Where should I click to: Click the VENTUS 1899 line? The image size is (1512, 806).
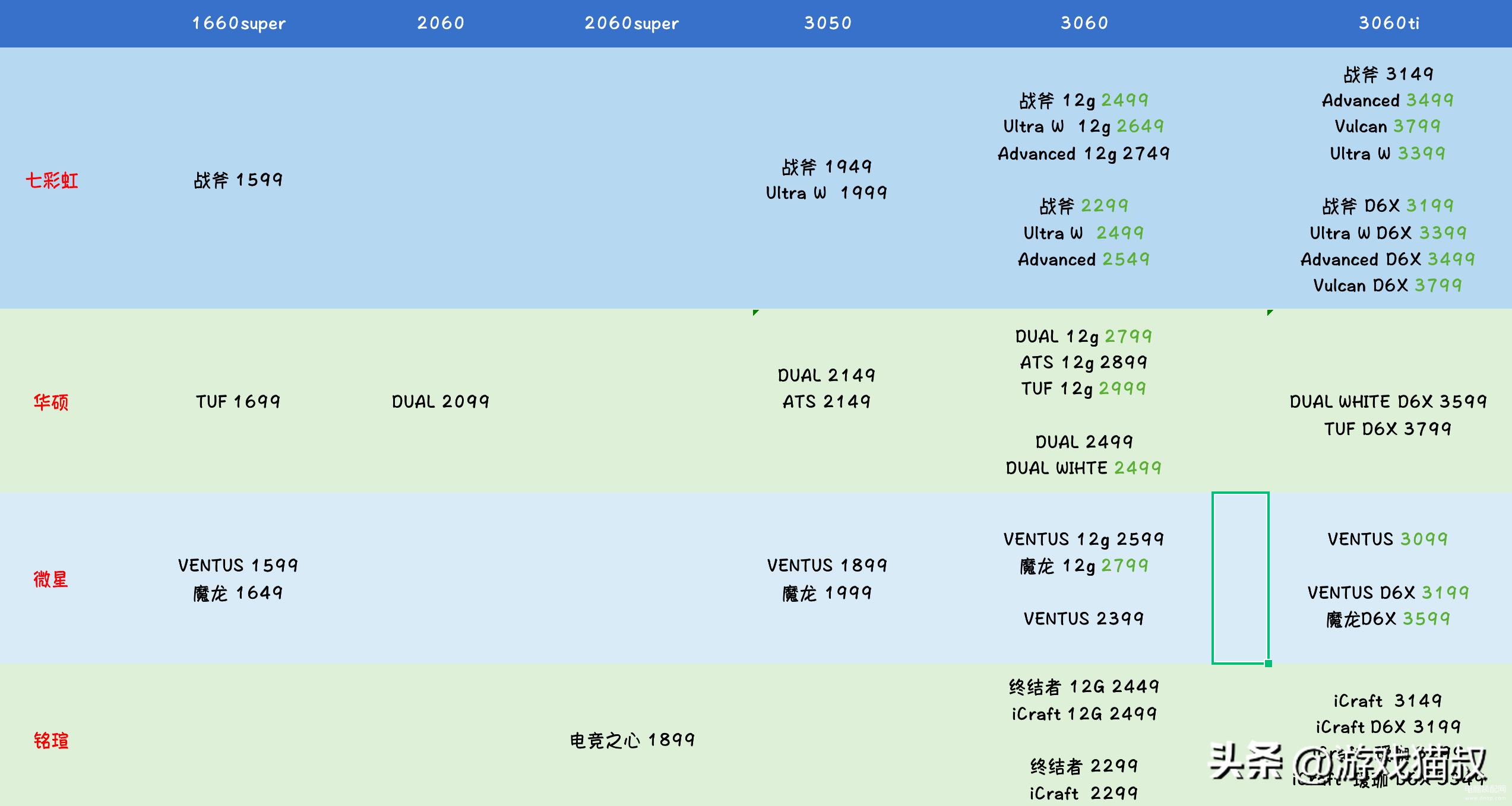tap(827, 565)
